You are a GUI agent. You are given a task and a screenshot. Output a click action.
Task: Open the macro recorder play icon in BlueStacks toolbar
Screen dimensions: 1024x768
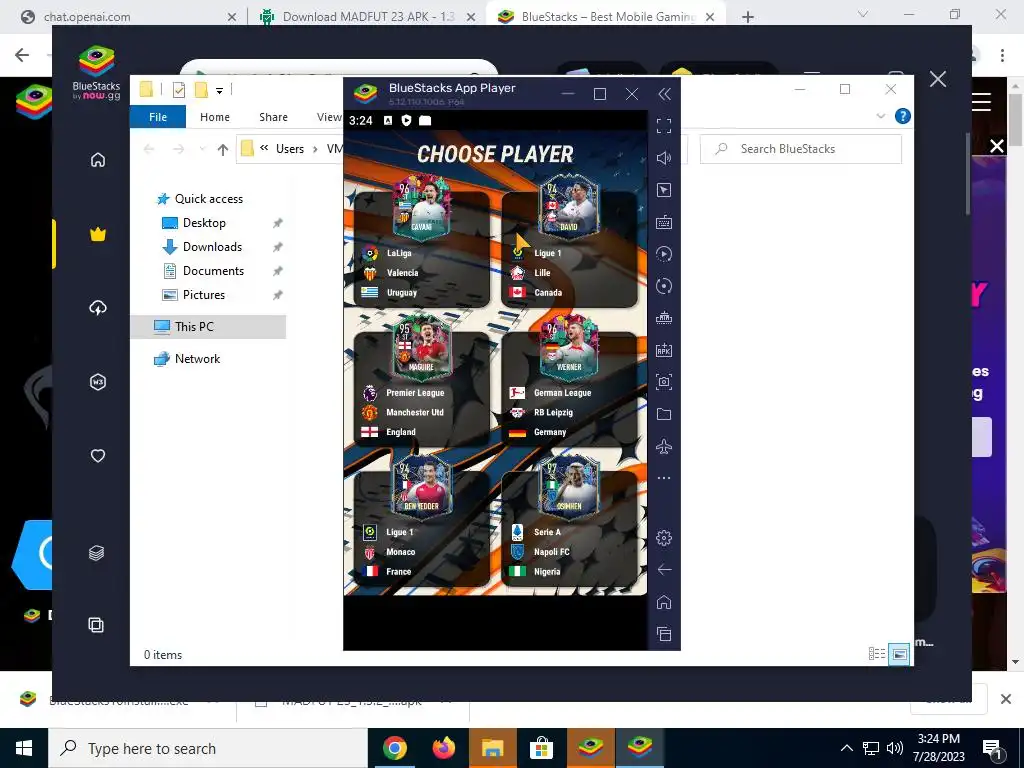[664, 254]
